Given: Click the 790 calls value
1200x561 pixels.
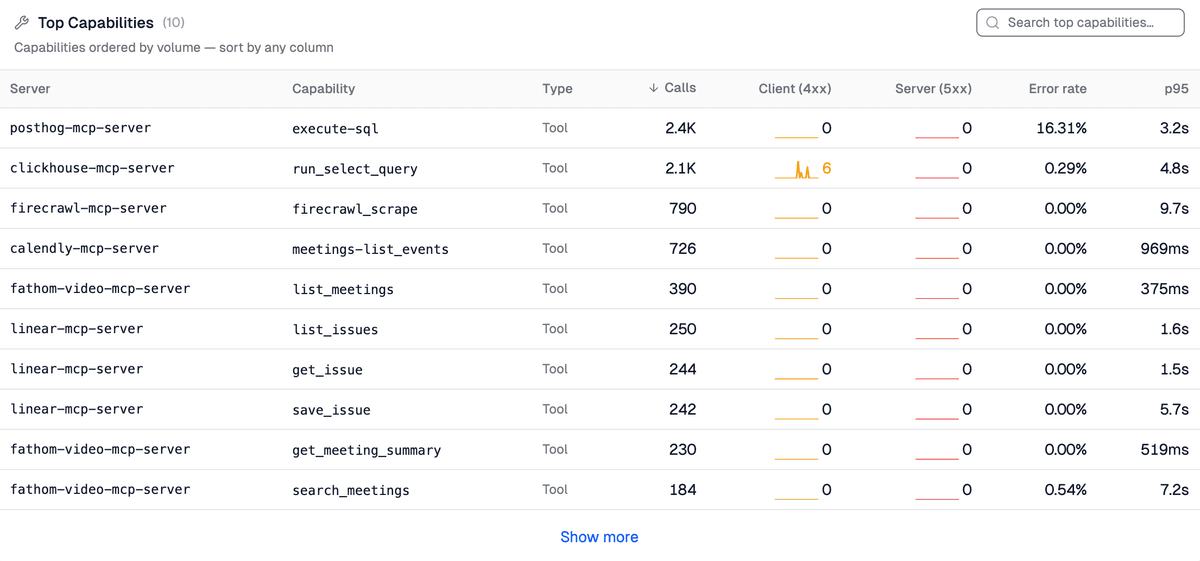Looking at the screenshot, I should [683, 208].
